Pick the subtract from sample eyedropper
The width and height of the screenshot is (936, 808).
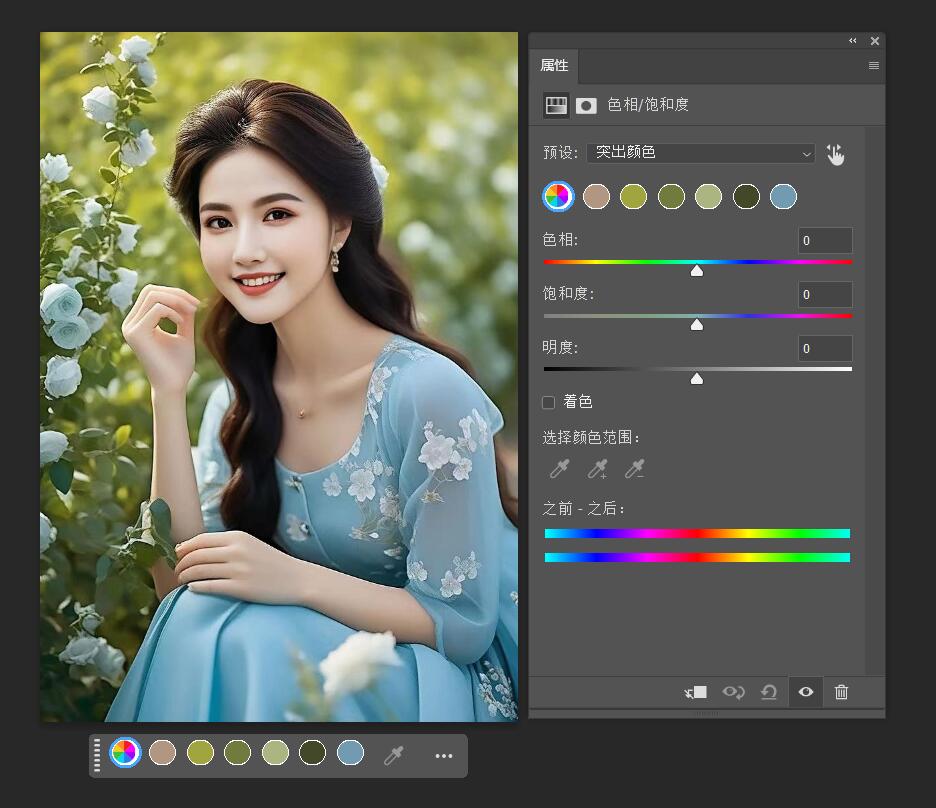click(634, 469)
